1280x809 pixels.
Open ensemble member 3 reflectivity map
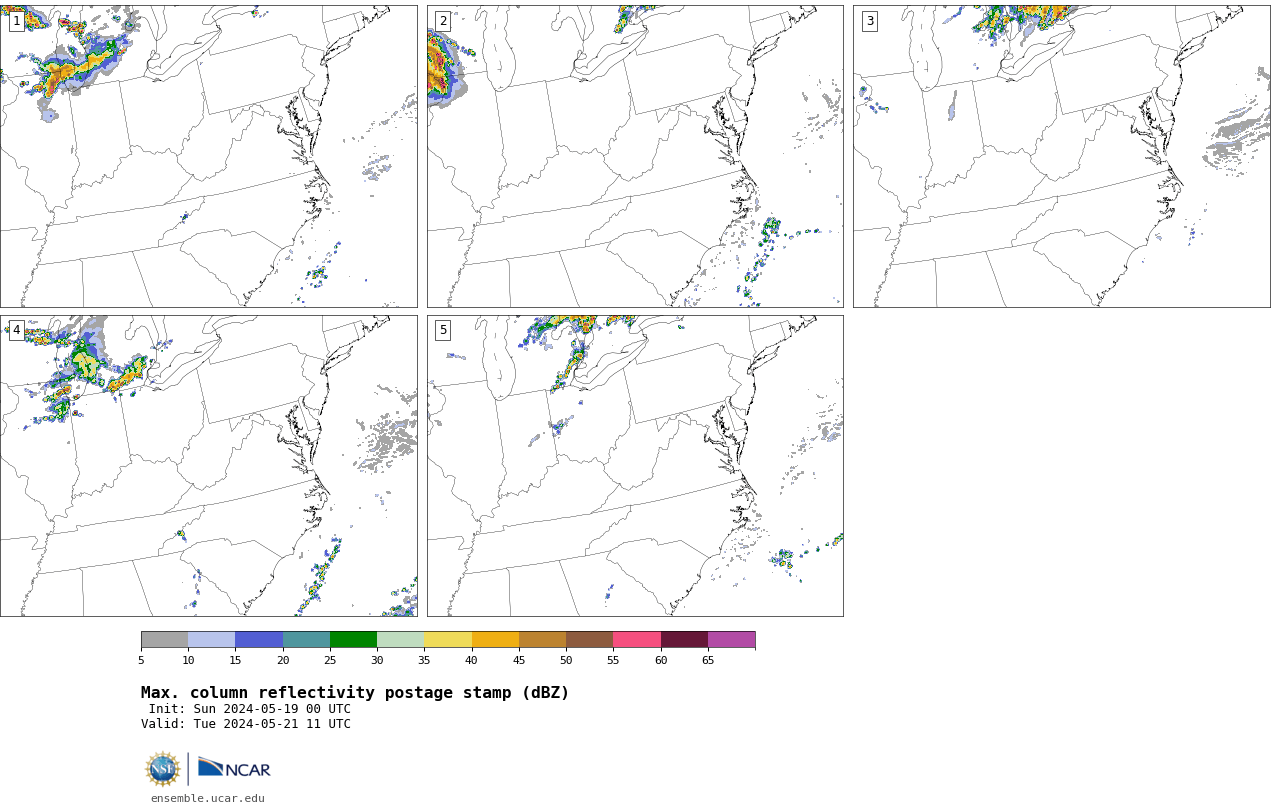(1061, 156)
